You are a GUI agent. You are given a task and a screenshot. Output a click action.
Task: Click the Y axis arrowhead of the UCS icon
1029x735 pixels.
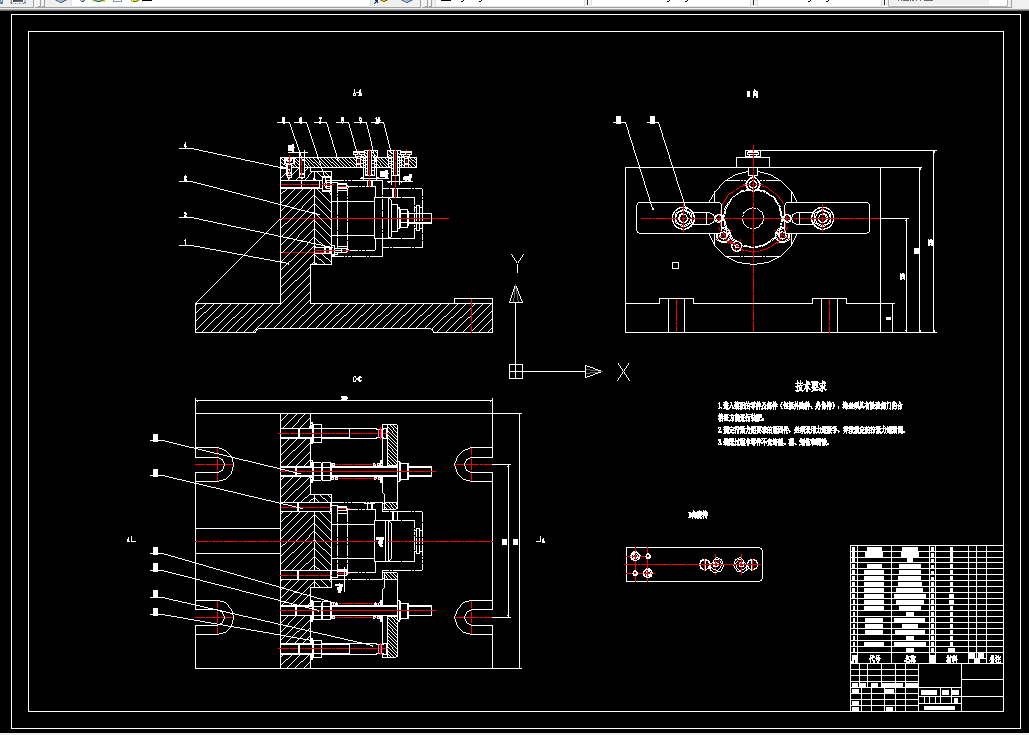(x=516, y=293)
